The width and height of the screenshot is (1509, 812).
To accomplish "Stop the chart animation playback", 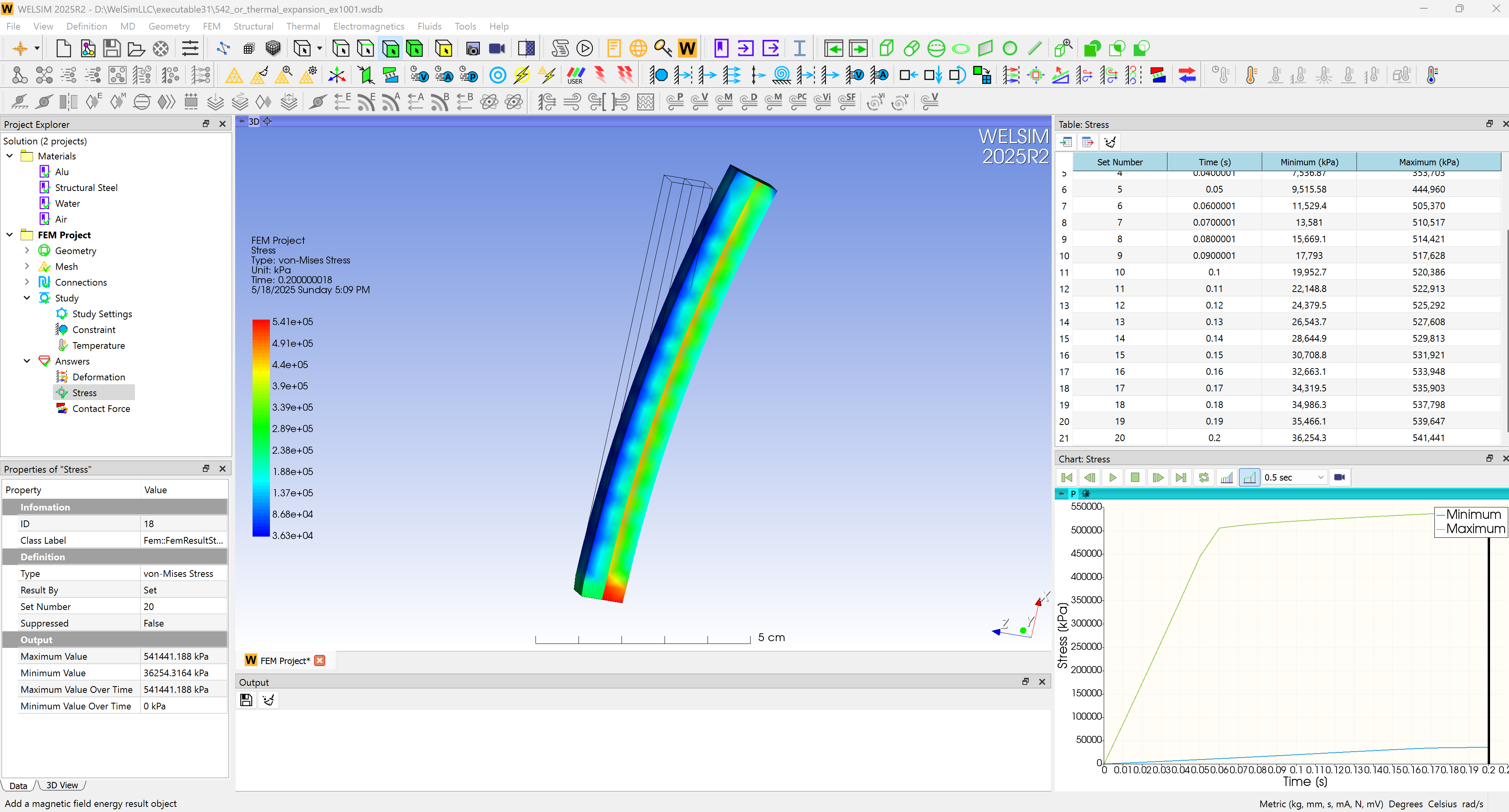I will point(1135,477).
